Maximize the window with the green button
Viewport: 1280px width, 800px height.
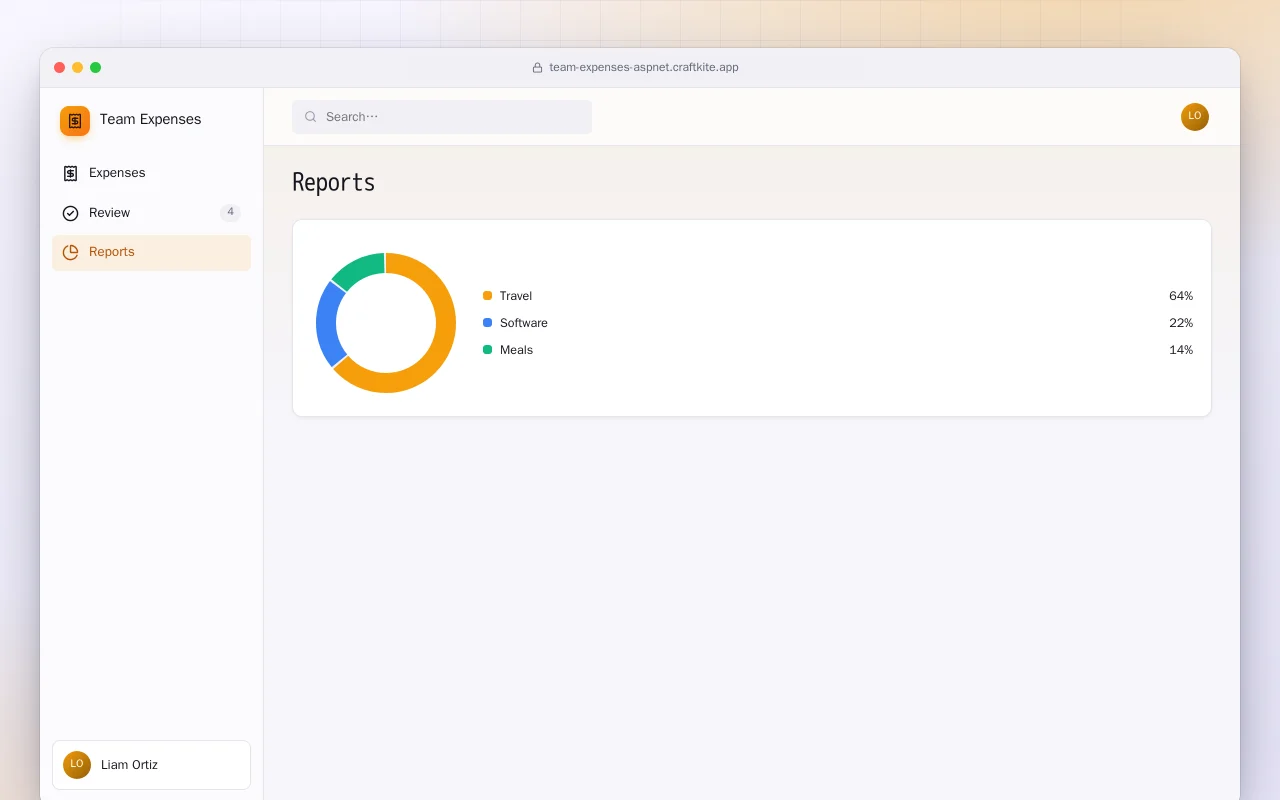point(96,68)
